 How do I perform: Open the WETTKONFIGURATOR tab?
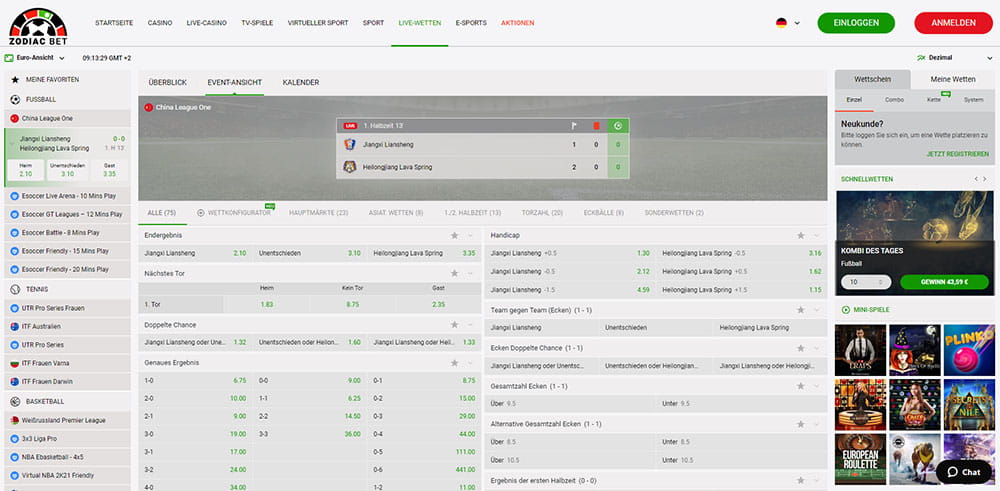235,212
